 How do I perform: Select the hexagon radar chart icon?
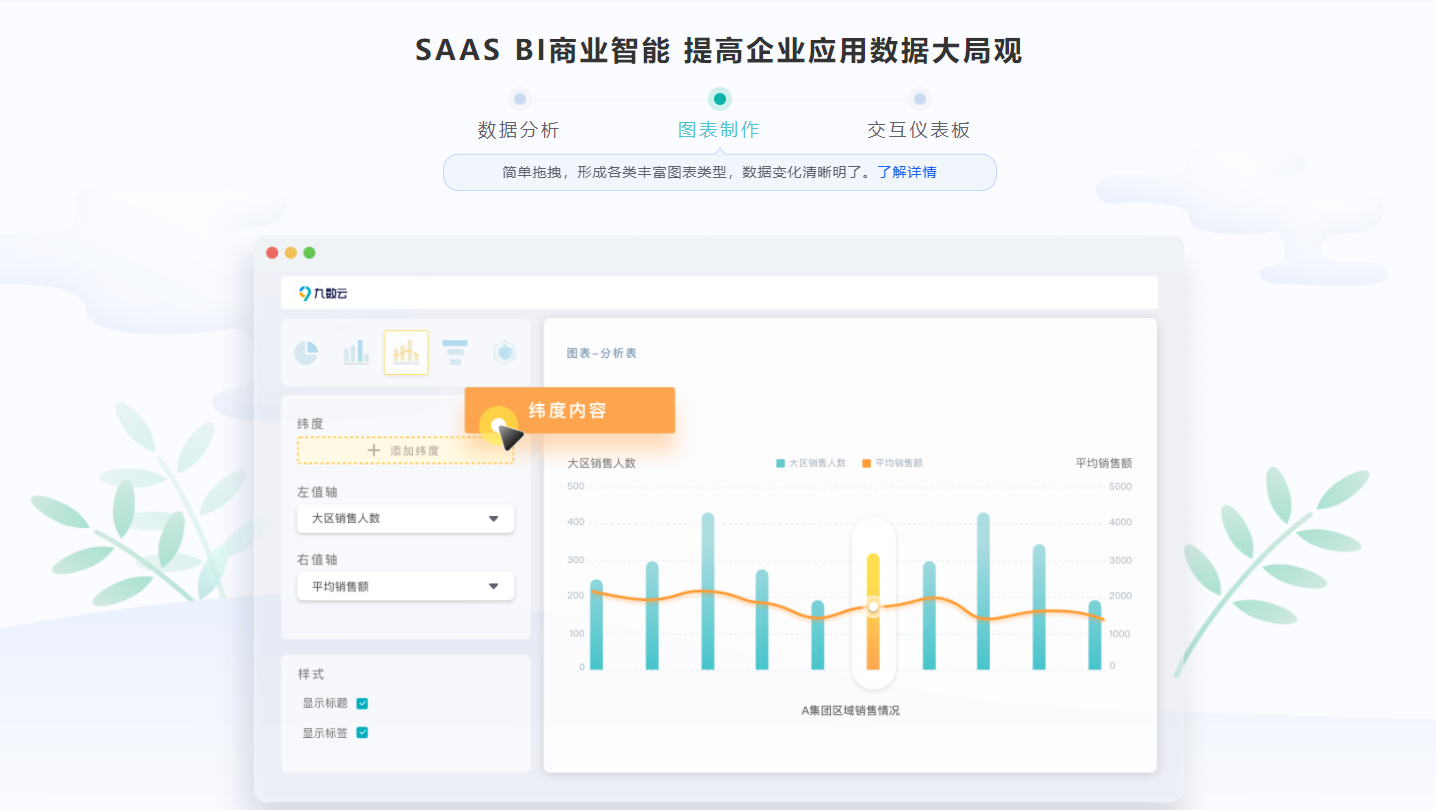pyautogui.click(x=505, y=352)
